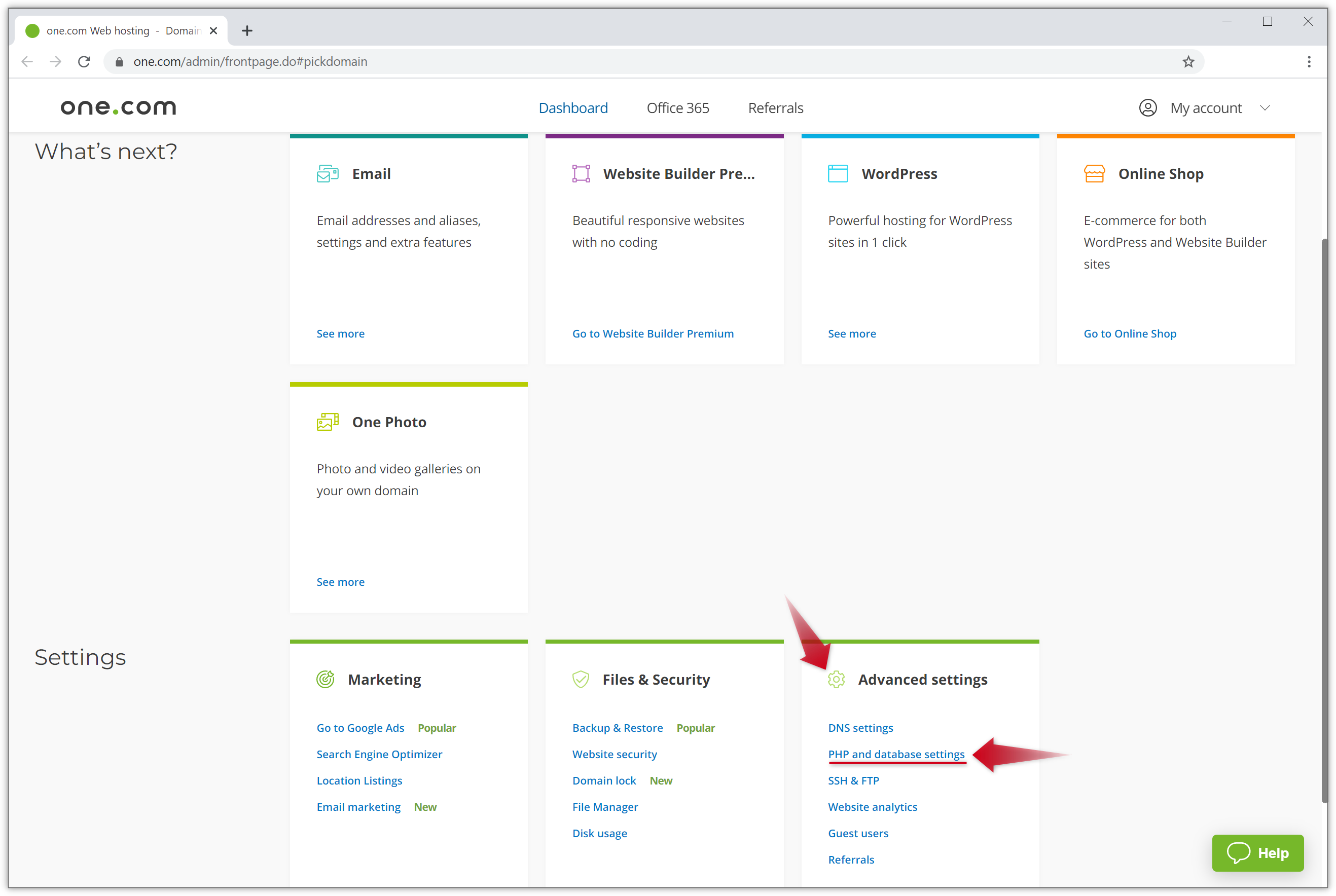Open the Help chat widget

click(1257, 854)
